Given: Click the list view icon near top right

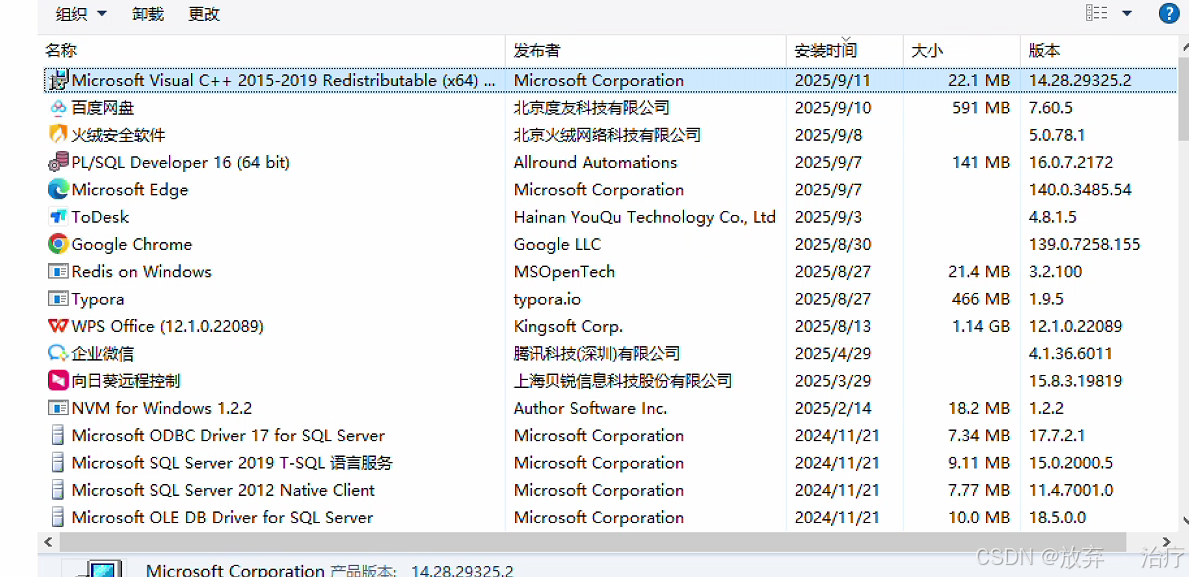Looking at the screenshot, I should pos(1096,13).
